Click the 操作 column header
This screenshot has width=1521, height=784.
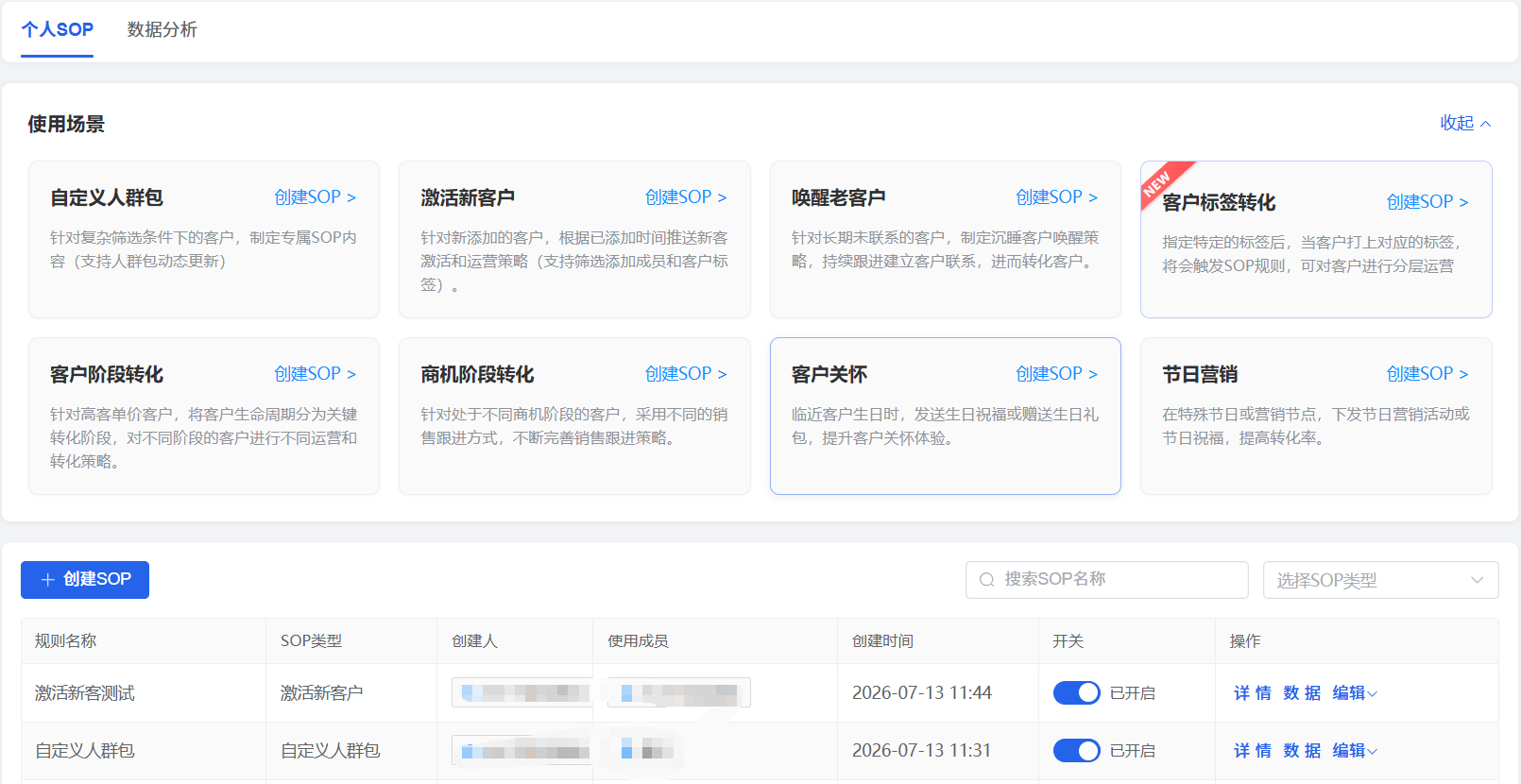point(1245,641)
